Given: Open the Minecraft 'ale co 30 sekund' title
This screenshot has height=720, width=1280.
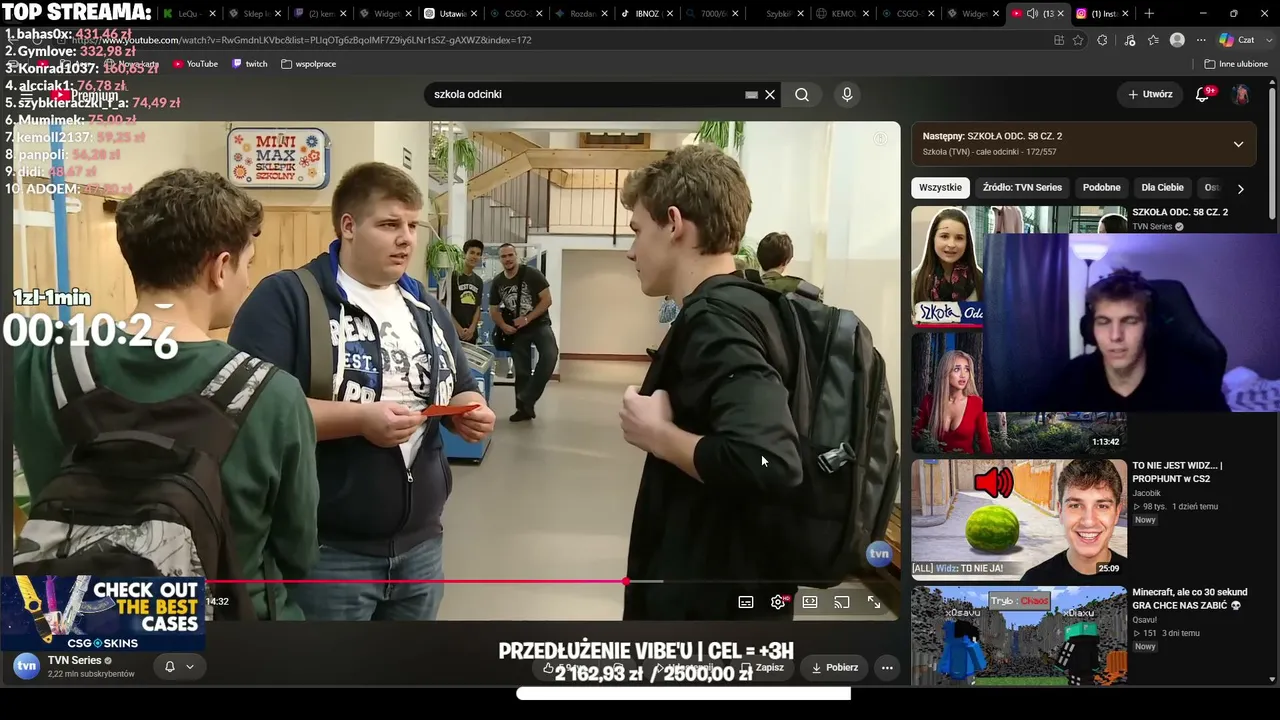Looking at the screenshot, I should [x=1190, y=599].
